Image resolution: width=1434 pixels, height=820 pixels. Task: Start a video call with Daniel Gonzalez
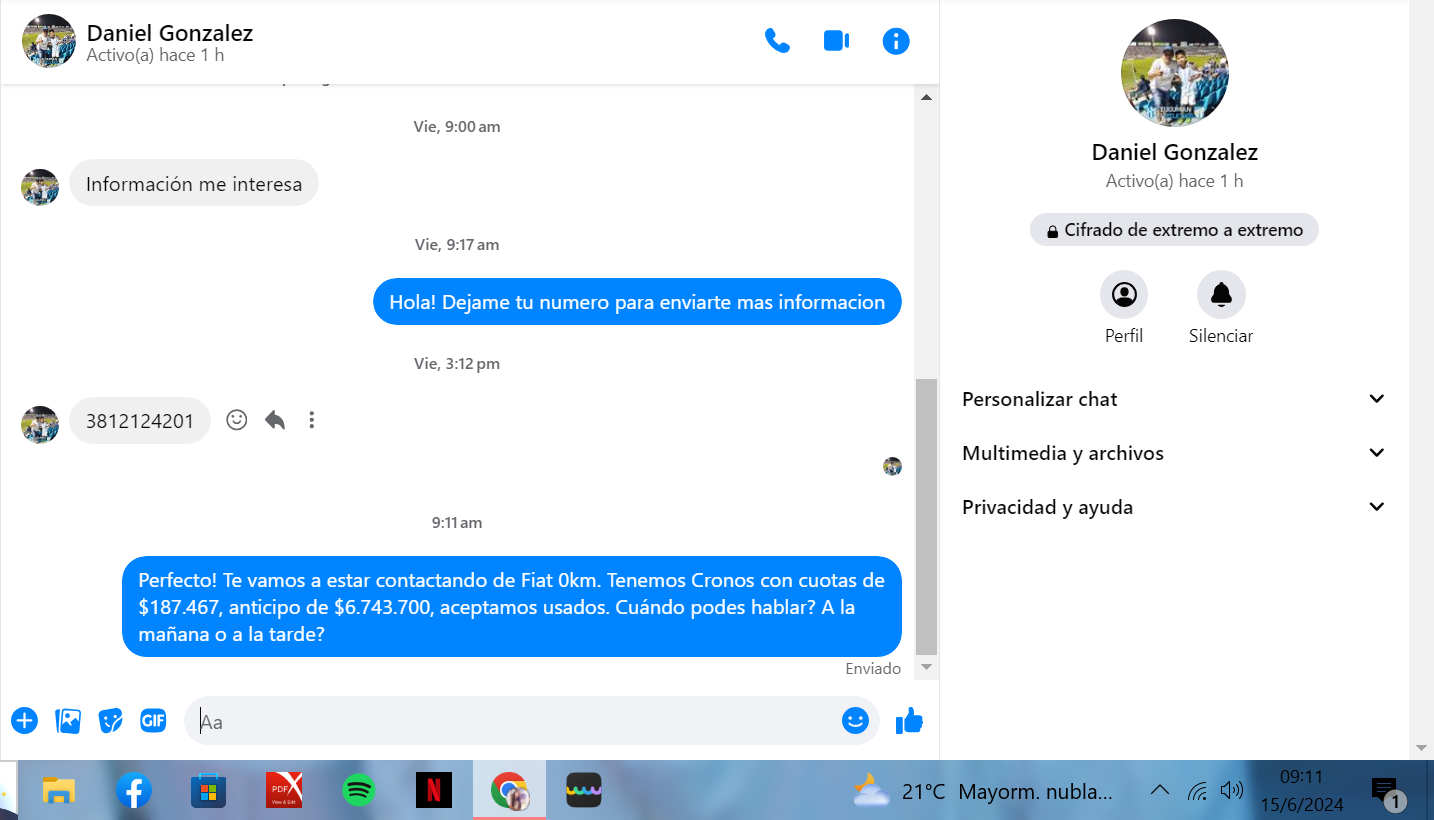click(x=836, y=41)
